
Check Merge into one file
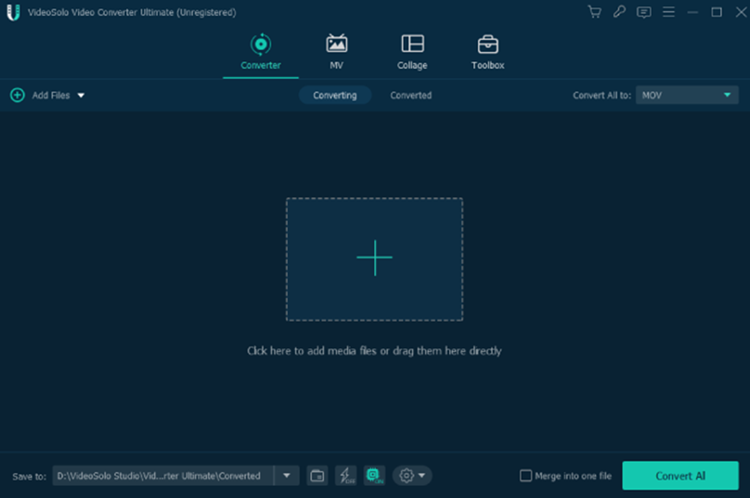pyautogui.click(x=526, y=476)
